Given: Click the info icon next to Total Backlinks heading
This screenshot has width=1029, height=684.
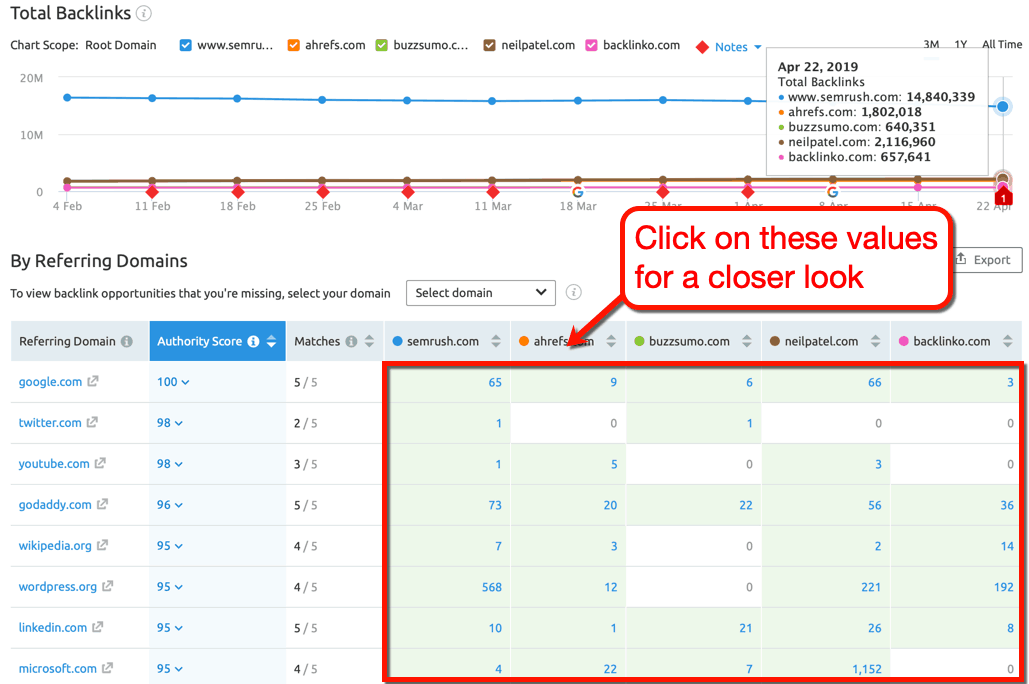Looking at the screenshot, I should tap(144, 13).
